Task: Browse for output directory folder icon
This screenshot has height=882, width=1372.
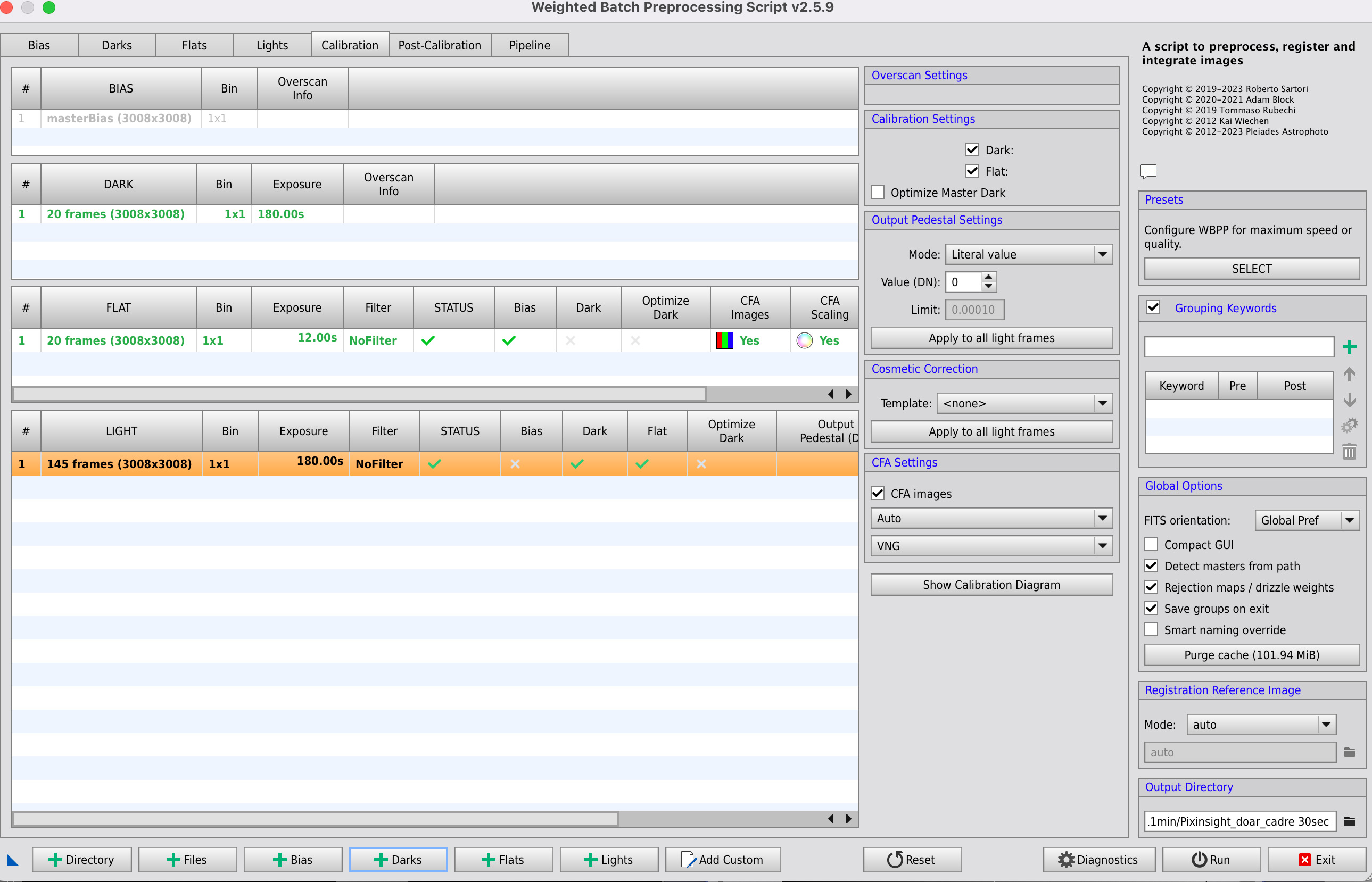Action: click(1349, 821)
